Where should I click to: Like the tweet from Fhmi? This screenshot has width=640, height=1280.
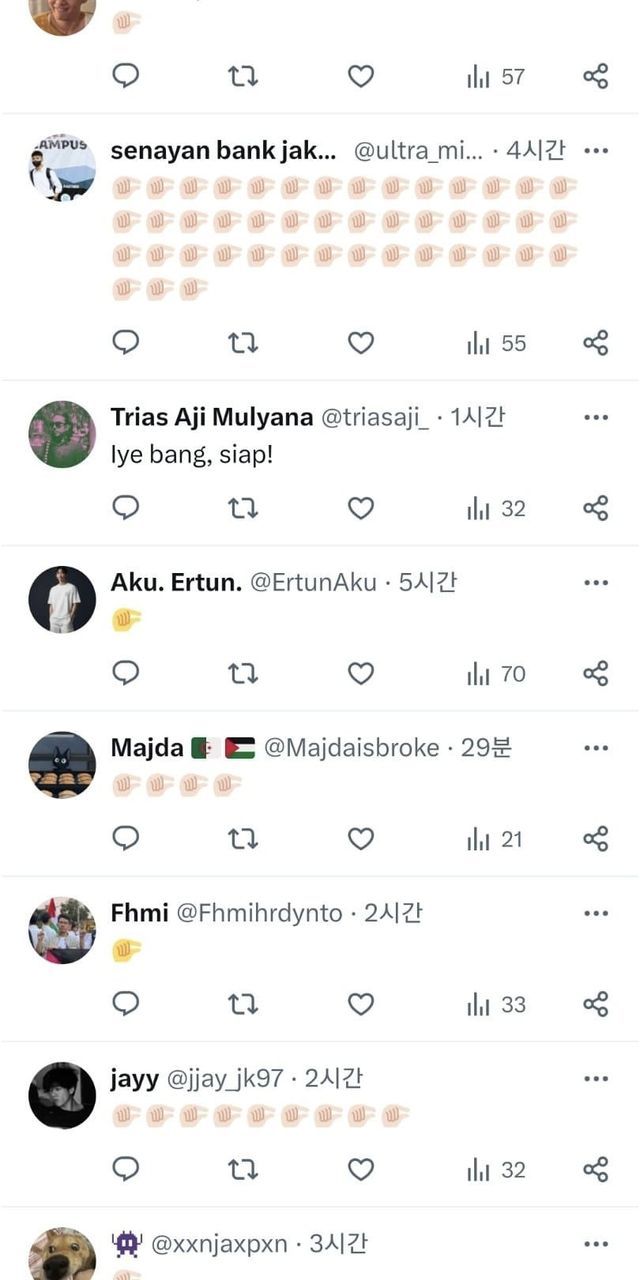pyautogui.click(x=360, y=1004)
